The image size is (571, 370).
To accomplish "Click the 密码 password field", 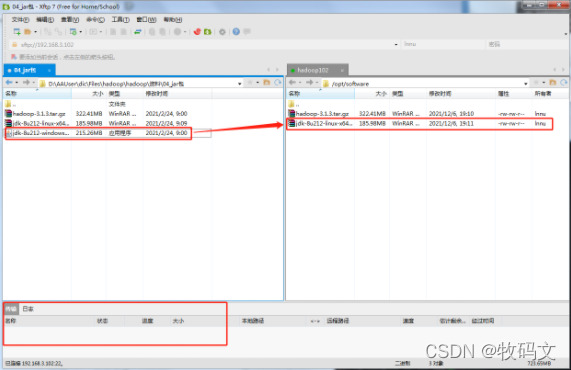I will pyautogui.click(x=526, y=44).
